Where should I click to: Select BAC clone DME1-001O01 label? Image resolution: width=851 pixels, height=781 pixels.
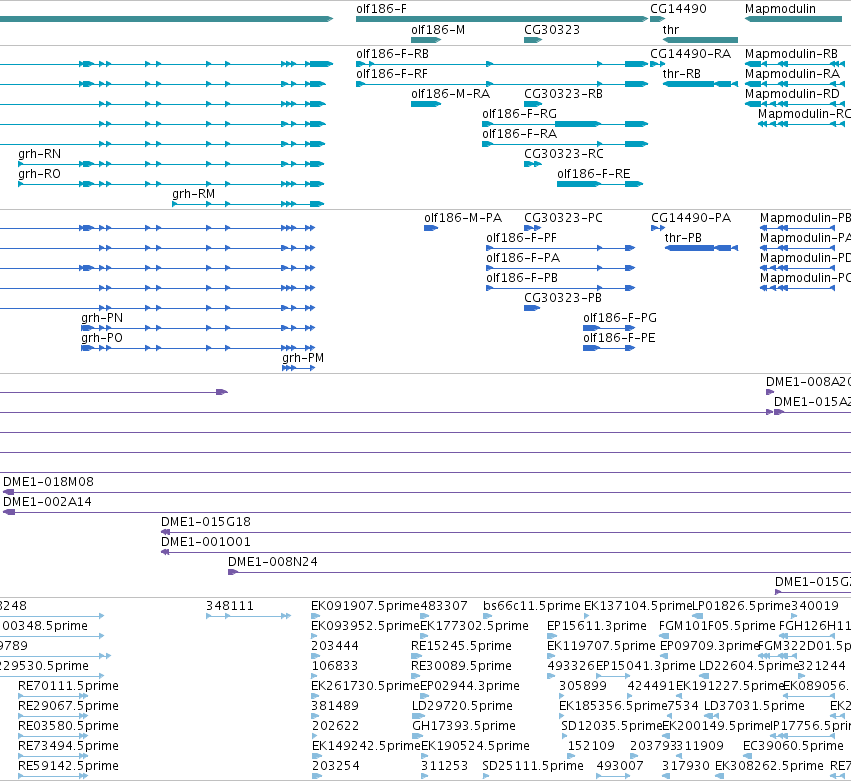206,543
